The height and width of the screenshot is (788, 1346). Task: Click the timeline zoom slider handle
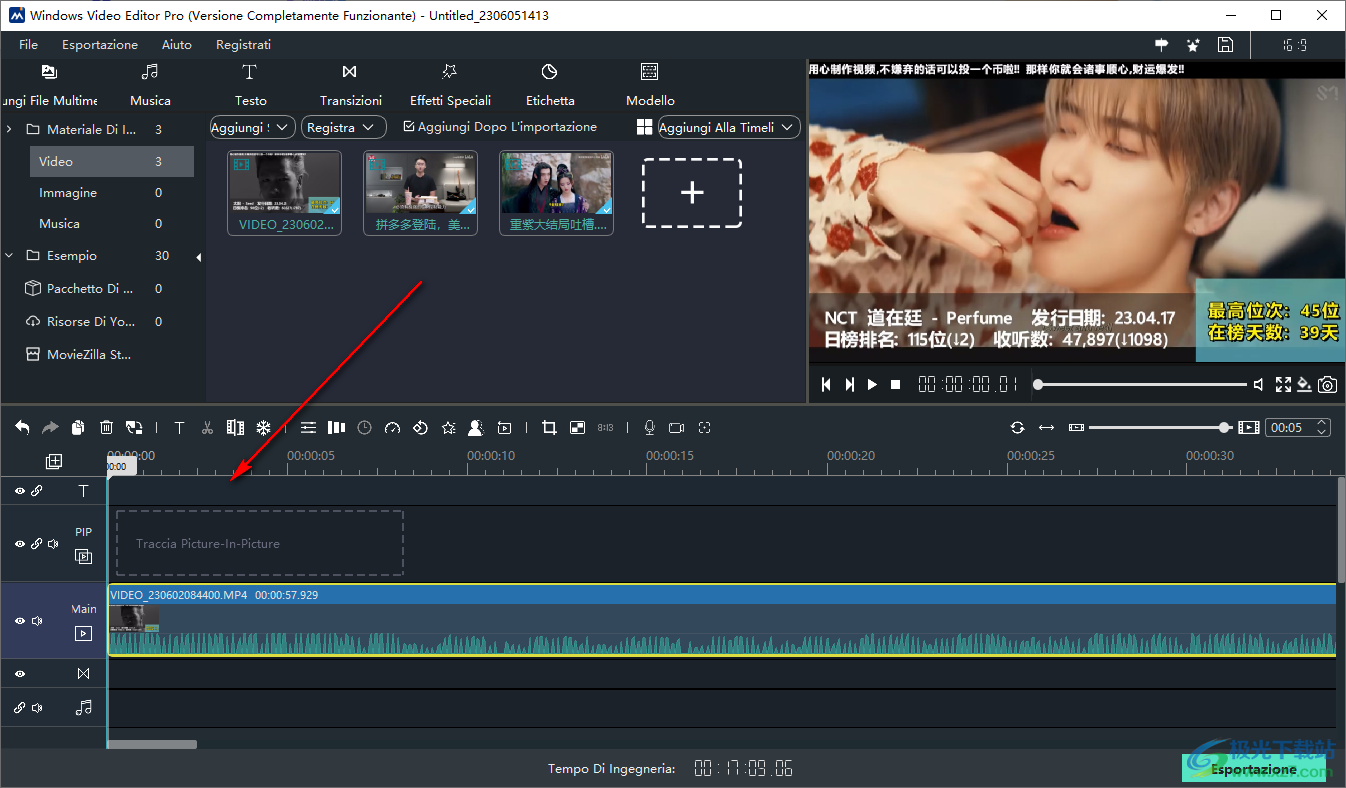click(1225, 427)
